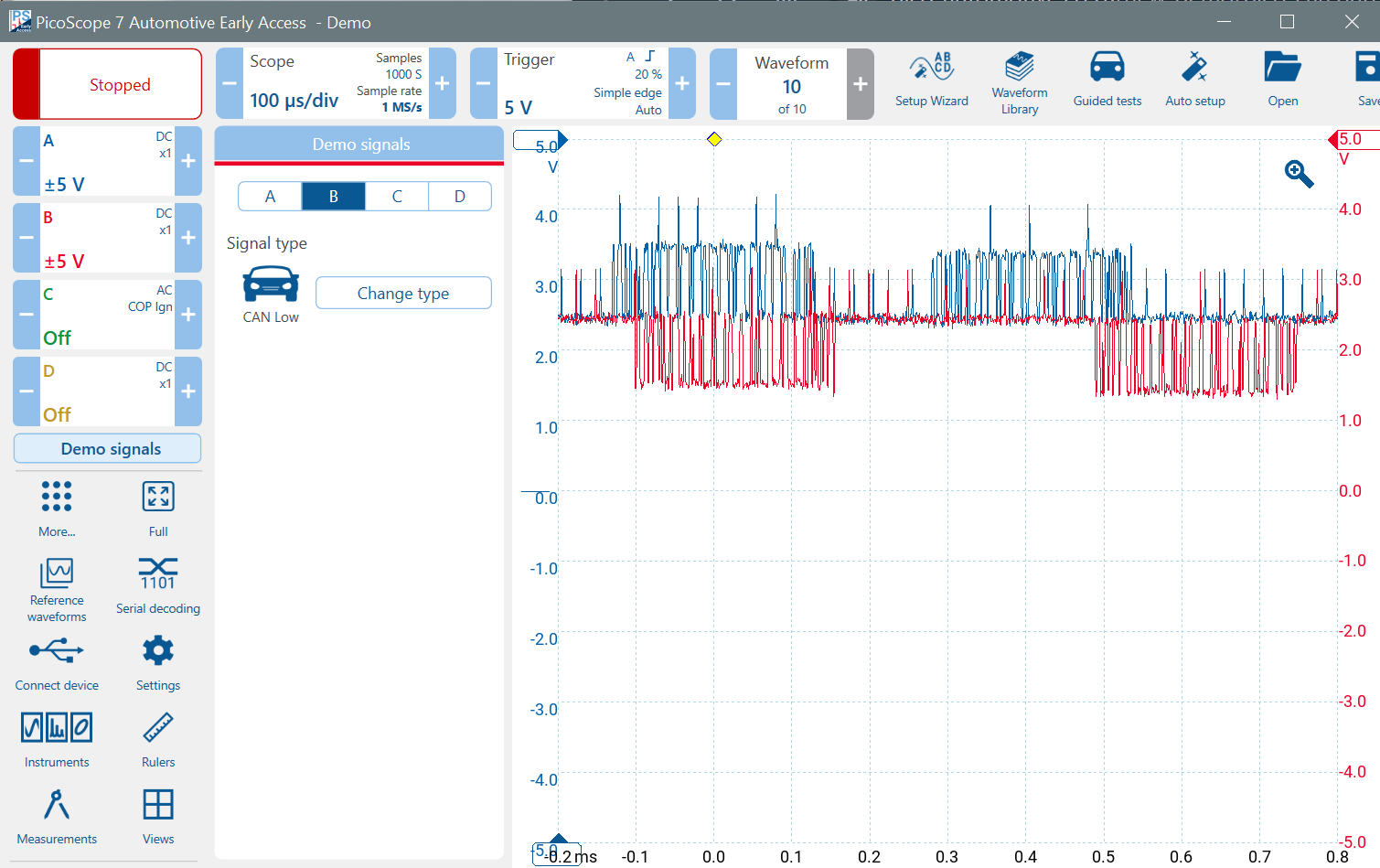The width and height of the screenshot is (1380, 868).
Task: Select demo signal tab B
Action: (334, 197)
